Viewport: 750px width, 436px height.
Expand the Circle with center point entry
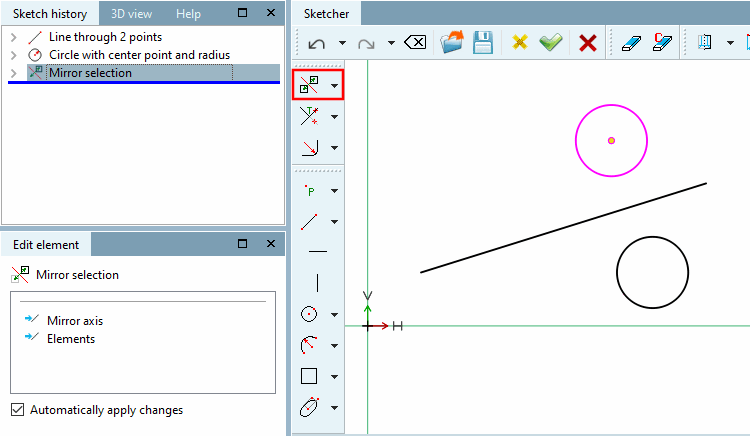[13, 55]
